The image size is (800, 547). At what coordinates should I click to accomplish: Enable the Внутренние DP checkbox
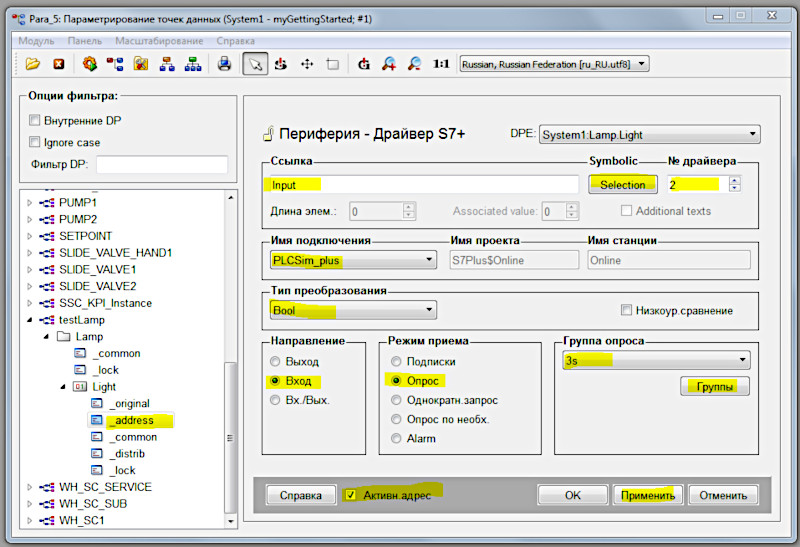34,120
